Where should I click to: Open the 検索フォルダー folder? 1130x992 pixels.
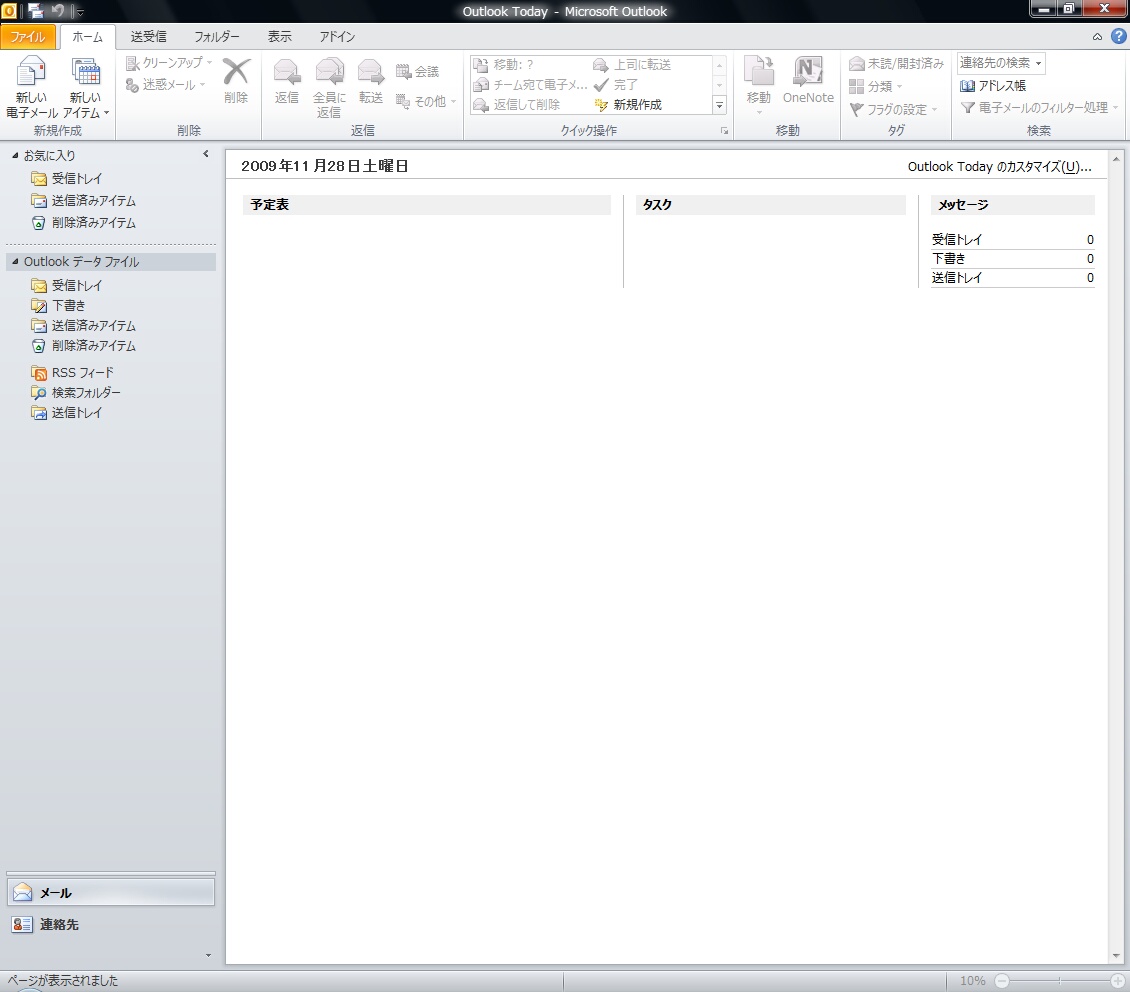75,393
